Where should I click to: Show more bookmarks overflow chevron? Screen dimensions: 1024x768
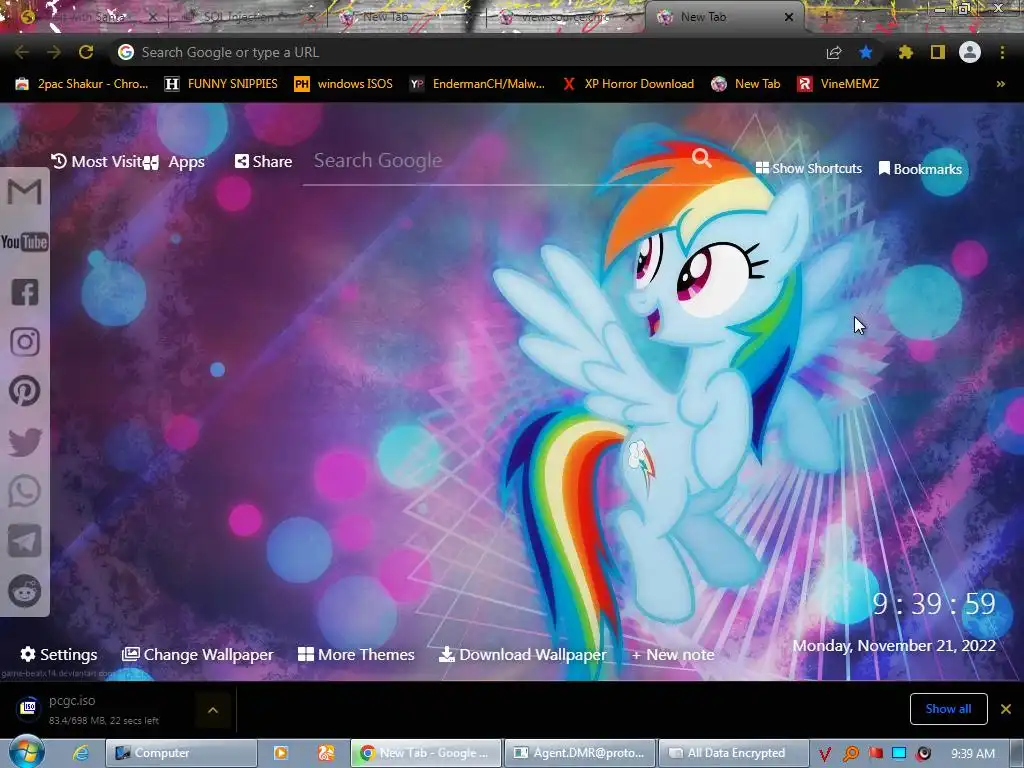(1000, 84)
